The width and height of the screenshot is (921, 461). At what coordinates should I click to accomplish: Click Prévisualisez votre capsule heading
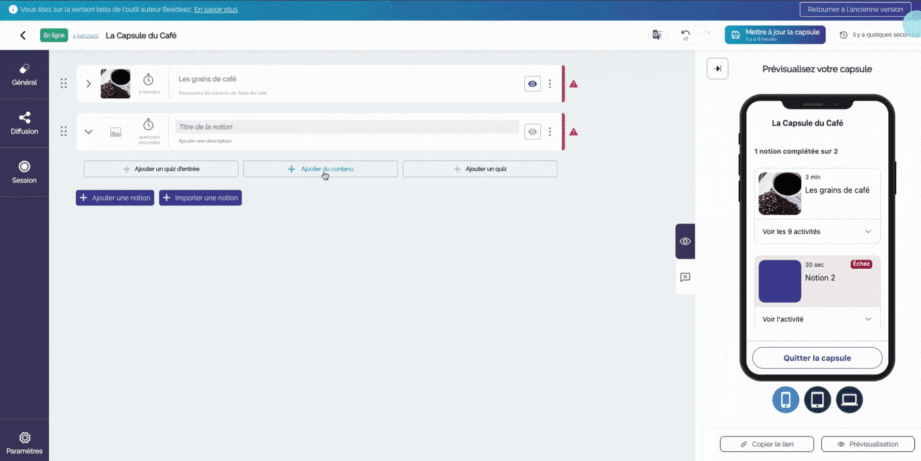pyautogui.click(x=817, y=69)
